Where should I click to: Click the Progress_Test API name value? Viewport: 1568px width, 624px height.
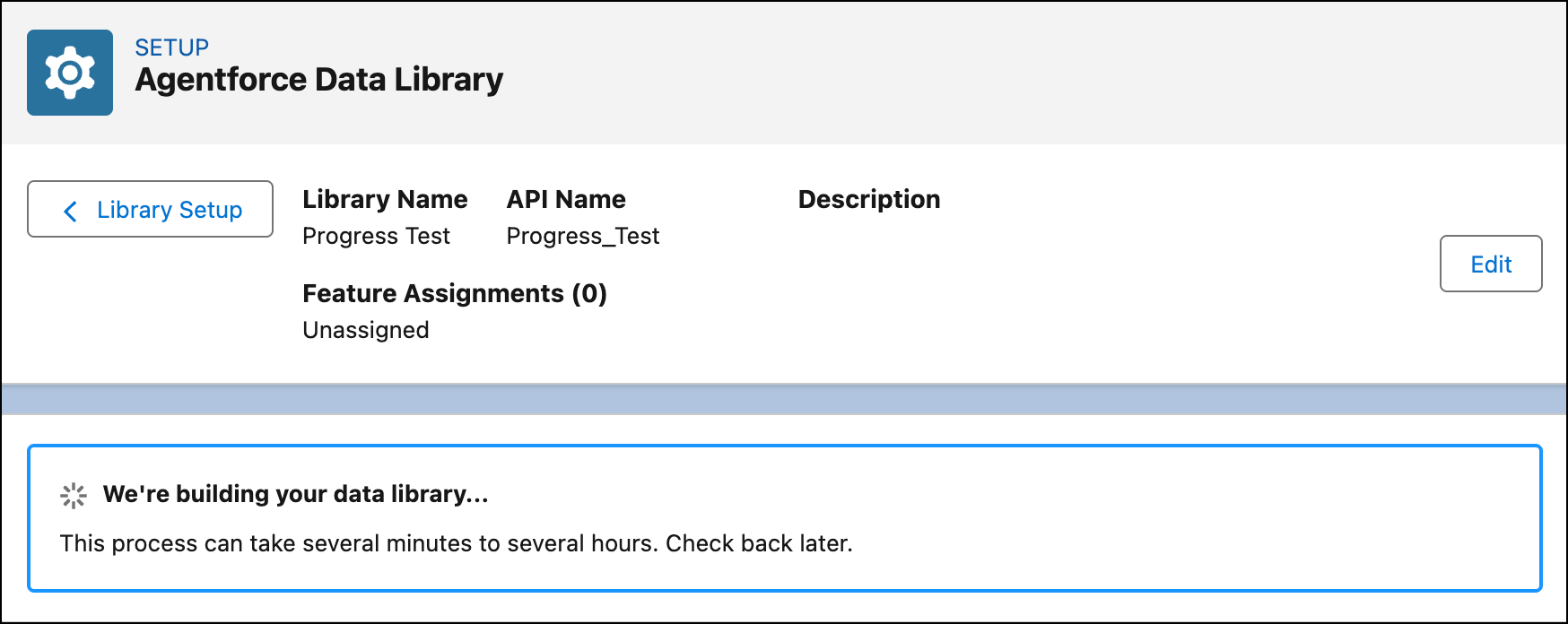click(583, 236)
